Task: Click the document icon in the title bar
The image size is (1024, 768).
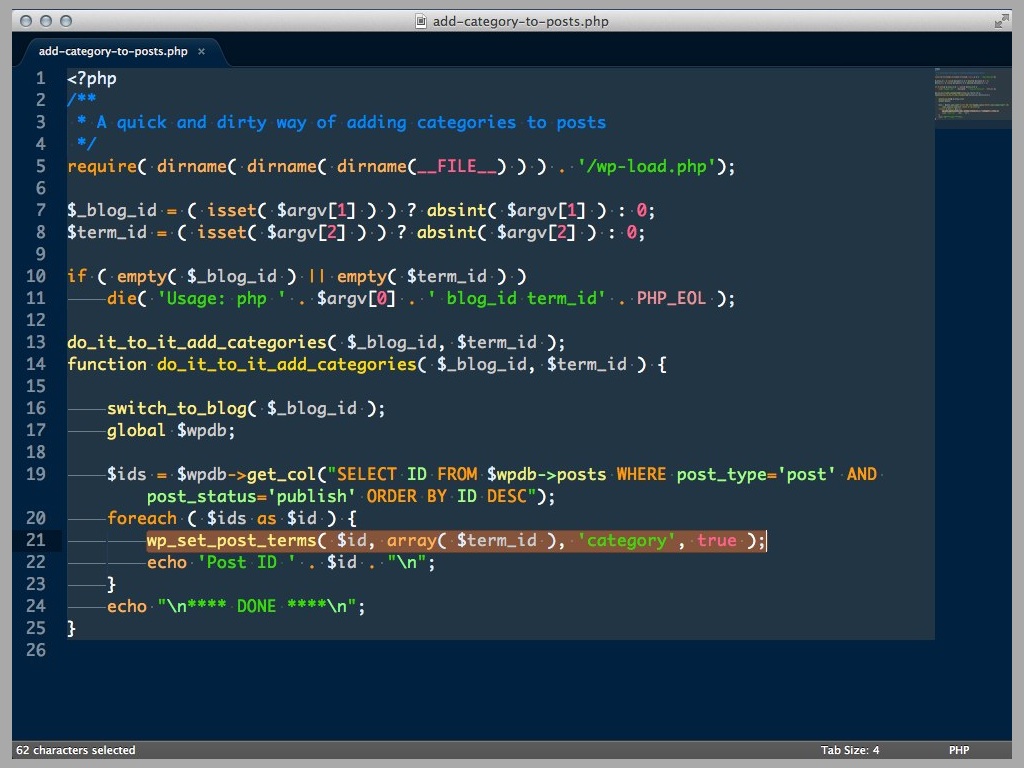Action: (421, 21)
